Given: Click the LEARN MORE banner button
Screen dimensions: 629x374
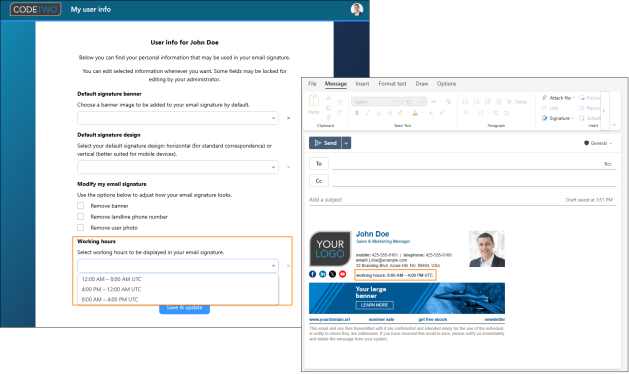Looking at the screenshot, I should click(374, 305).
